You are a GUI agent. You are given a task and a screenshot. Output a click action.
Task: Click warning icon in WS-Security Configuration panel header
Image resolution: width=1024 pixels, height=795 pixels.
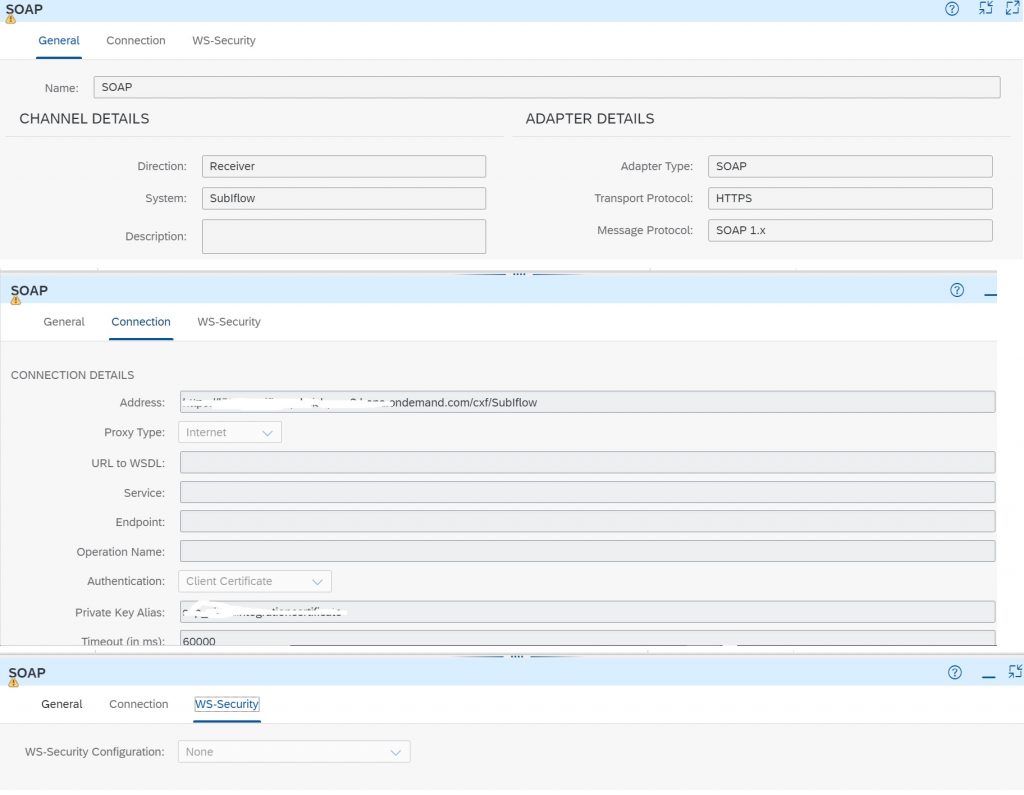[13, 683]
